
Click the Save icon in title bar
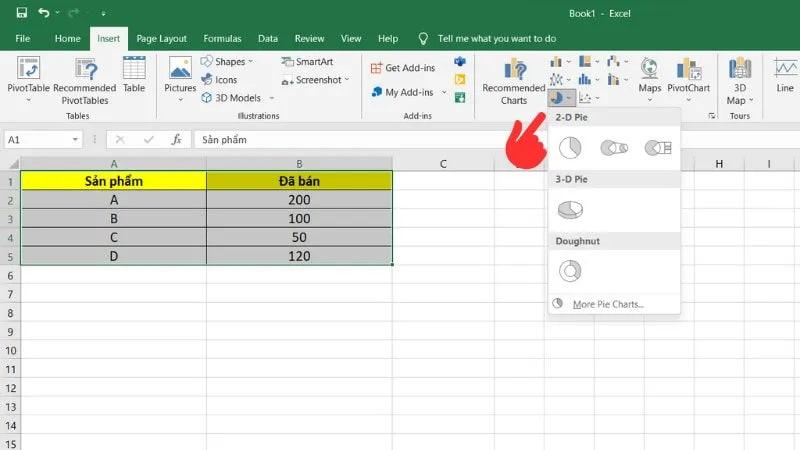pos(21,13)
